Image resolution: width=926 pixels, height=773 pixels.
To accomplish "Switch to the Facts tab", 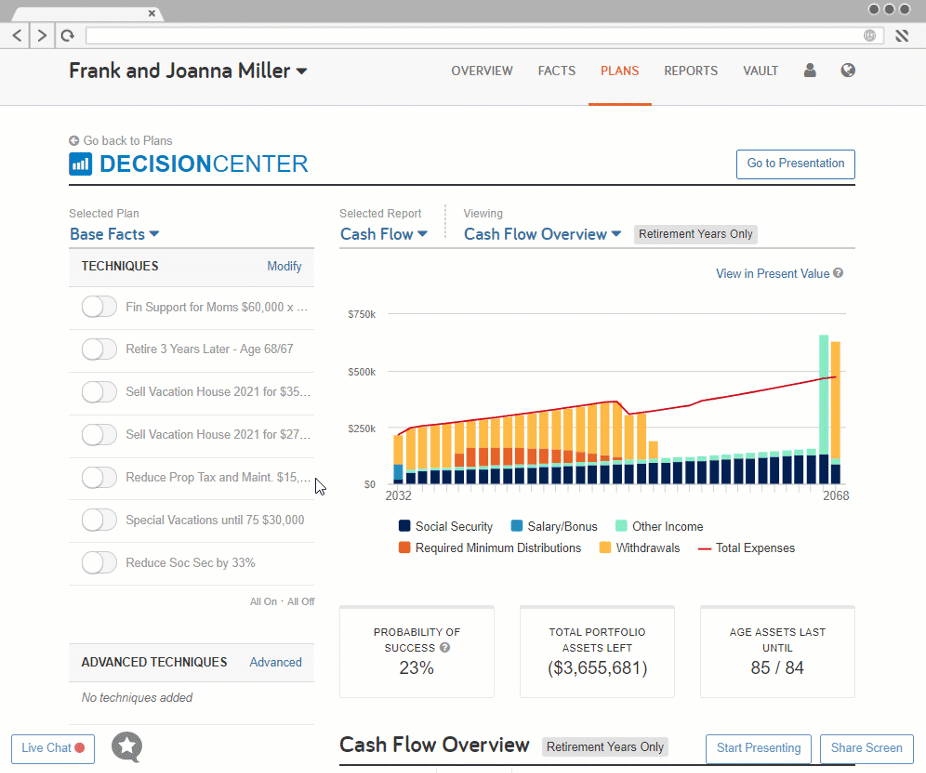I will pos(556,71).
